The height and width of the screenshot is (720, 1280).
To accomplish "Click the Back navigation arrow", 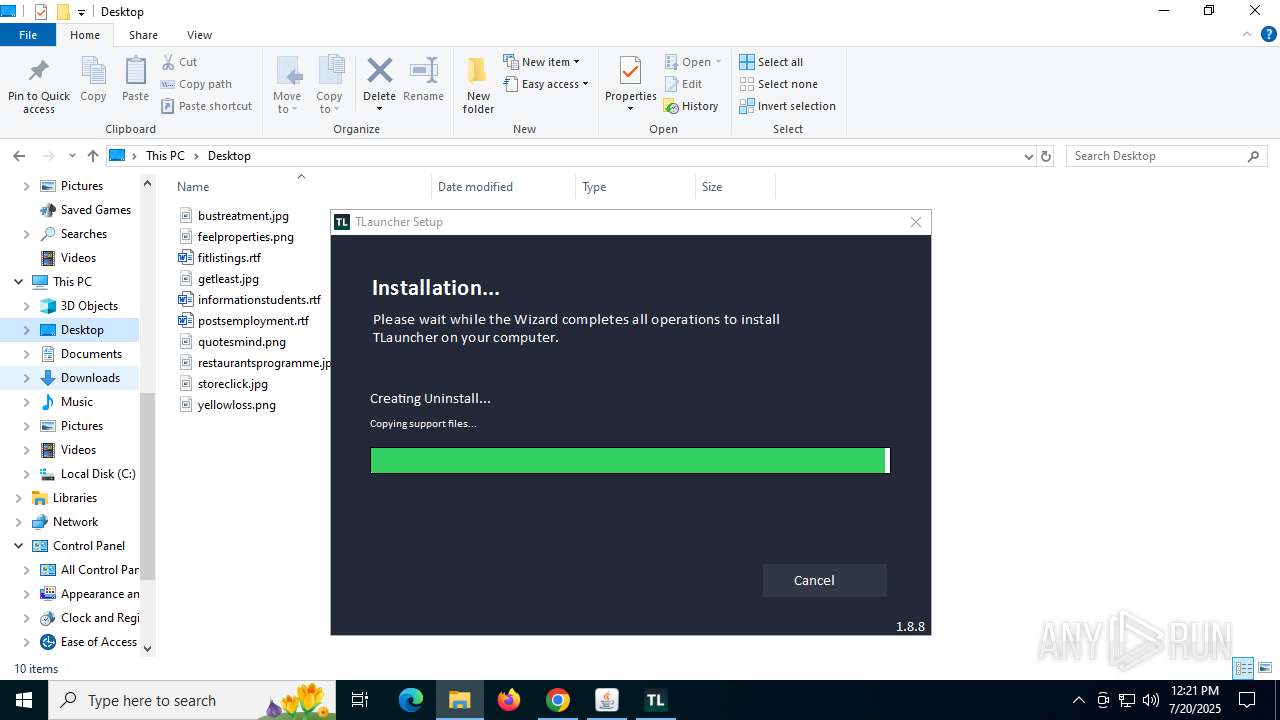I will click(19, 156).
